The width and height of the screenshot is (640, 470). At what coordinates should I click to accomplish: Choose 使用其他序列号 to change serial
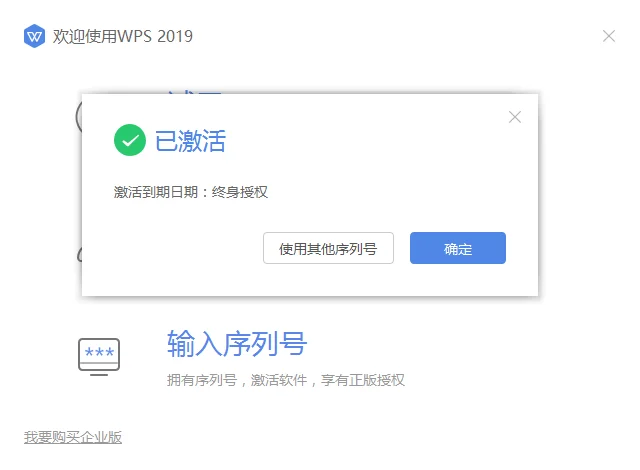click(328, 248)
